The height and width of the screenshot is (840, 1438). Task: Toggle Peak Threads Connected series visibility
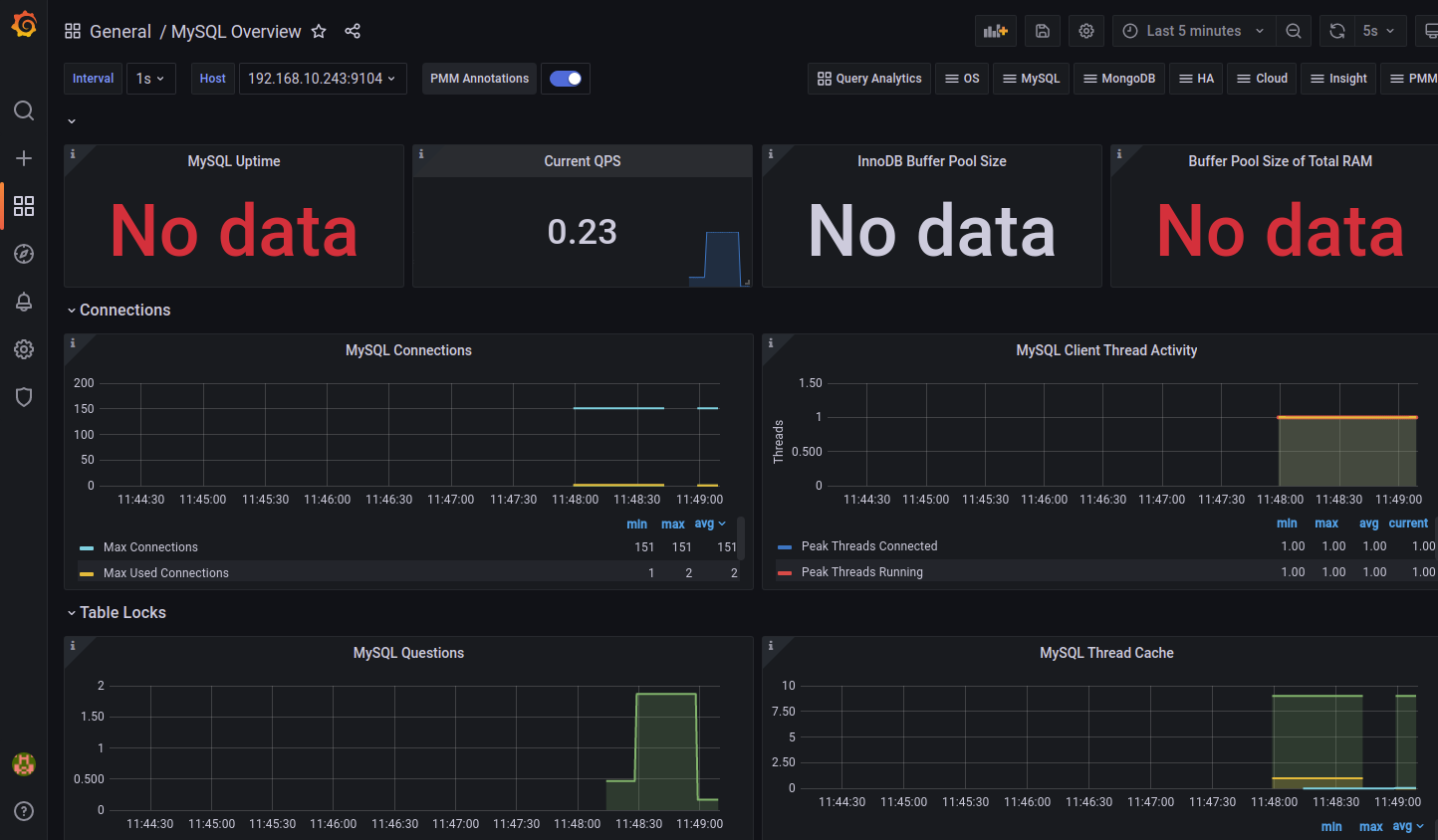coord(869,546)
